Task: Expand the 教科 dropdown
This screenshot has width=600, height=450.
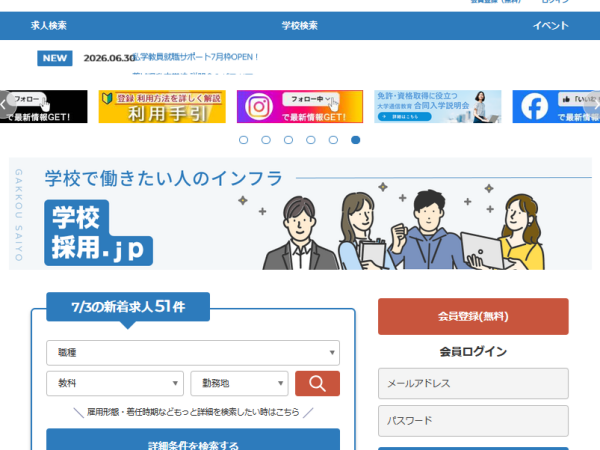Action: [115, 383]
